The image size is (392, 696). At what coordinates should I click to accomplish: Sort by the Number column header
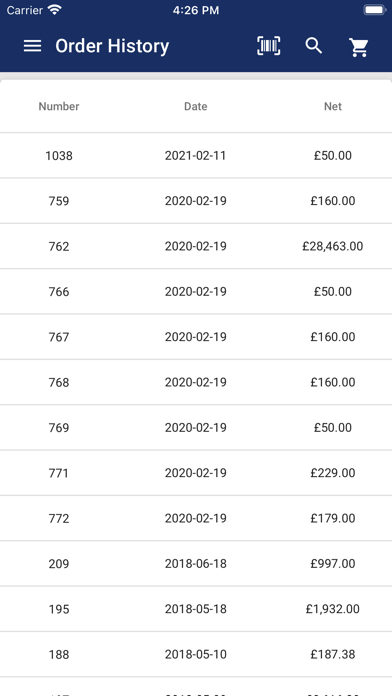59,107
